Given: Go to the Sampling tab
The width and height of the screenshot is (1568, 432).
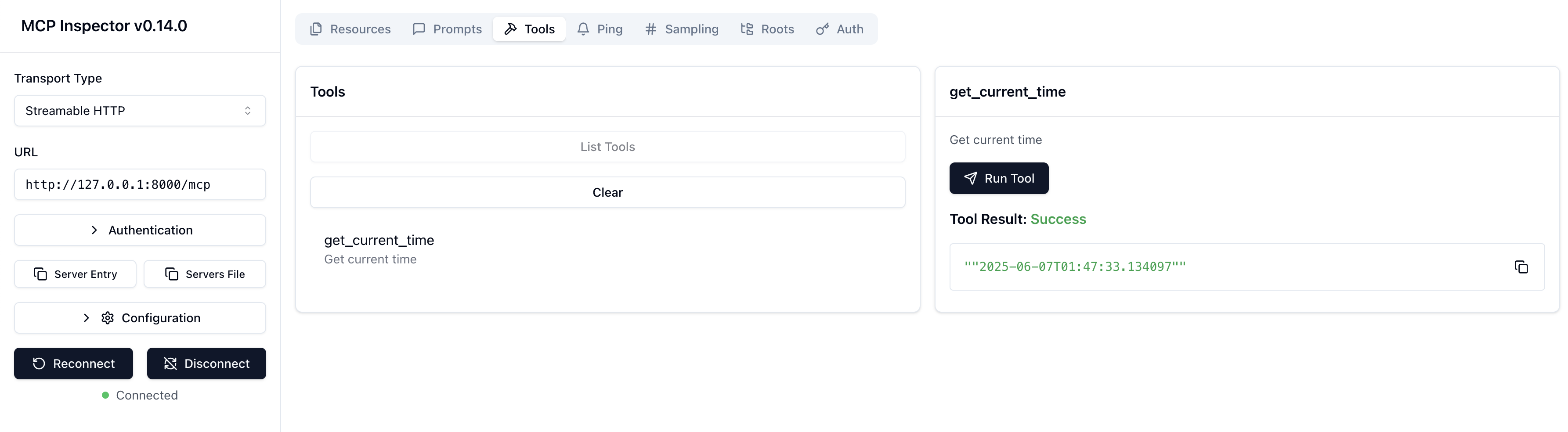Looking at the screenshot, I should (682, 29).
